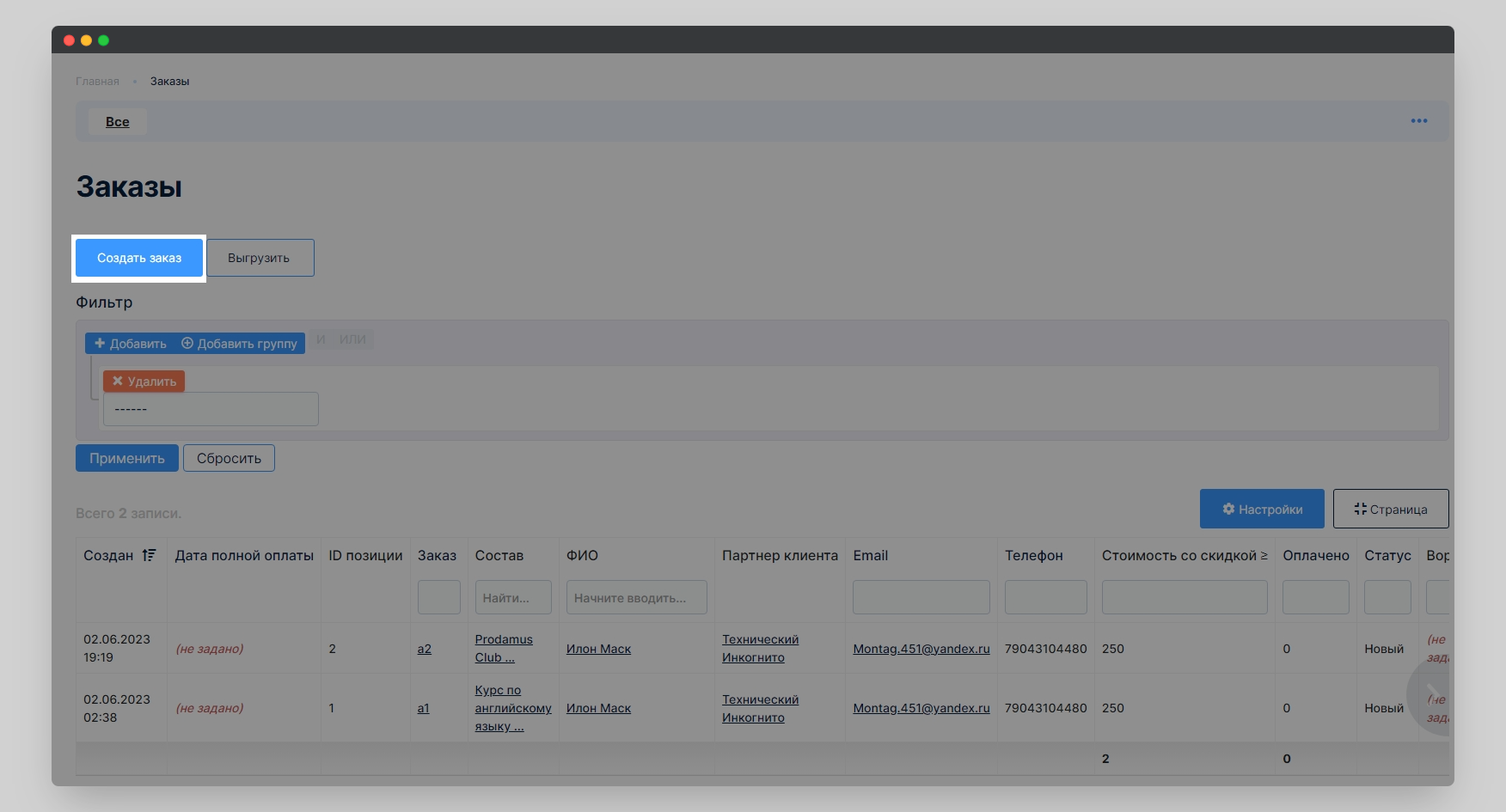The width and height of the screenshot is (1506, 812).
Task: Click the sort icon next to Создан
Action: tap(149, 555)
